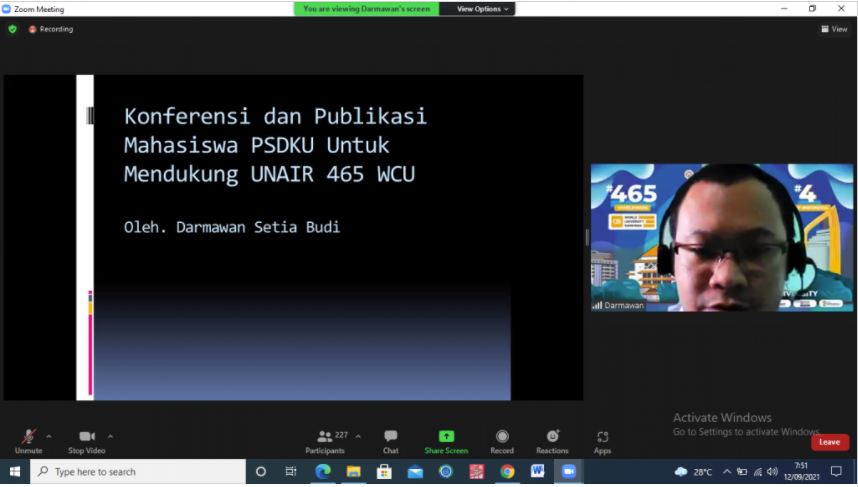Image resolution: width=858 pixels, height=487 pixels.
Task: Change layout with the View button
Action: click(834, 29)
